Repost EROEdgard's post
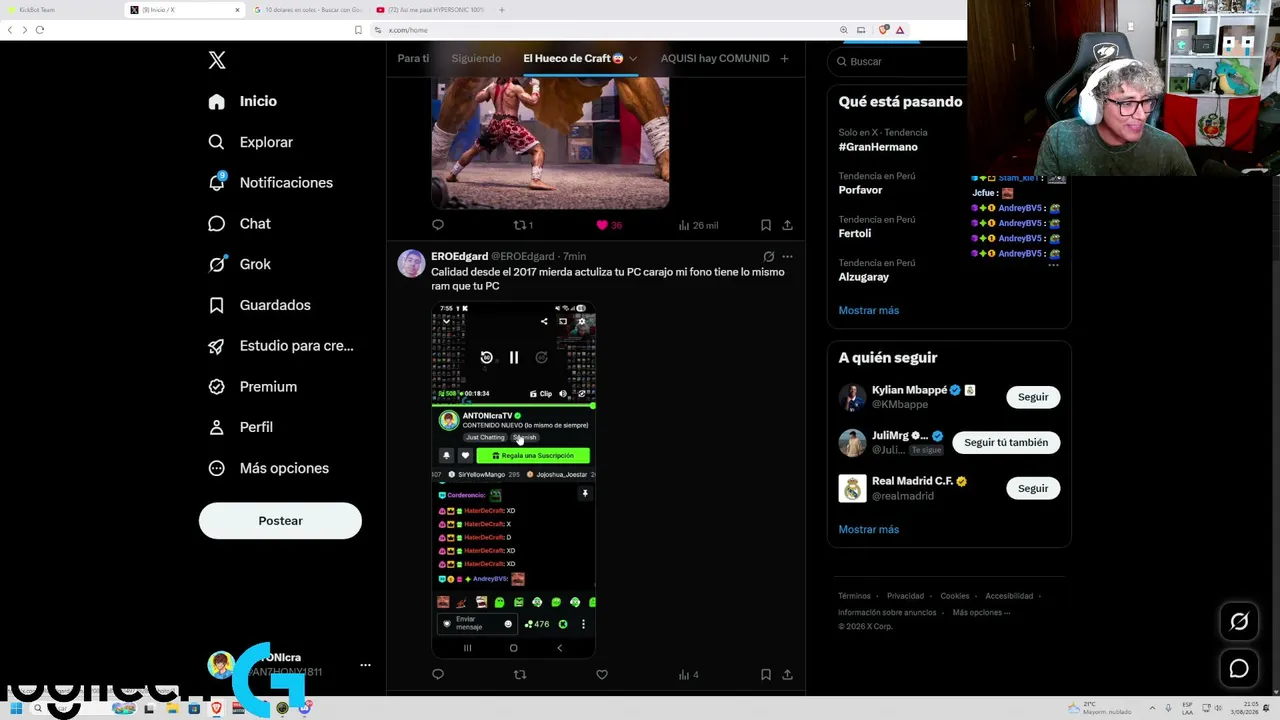 pyautogui.click(x=520, y=675)
